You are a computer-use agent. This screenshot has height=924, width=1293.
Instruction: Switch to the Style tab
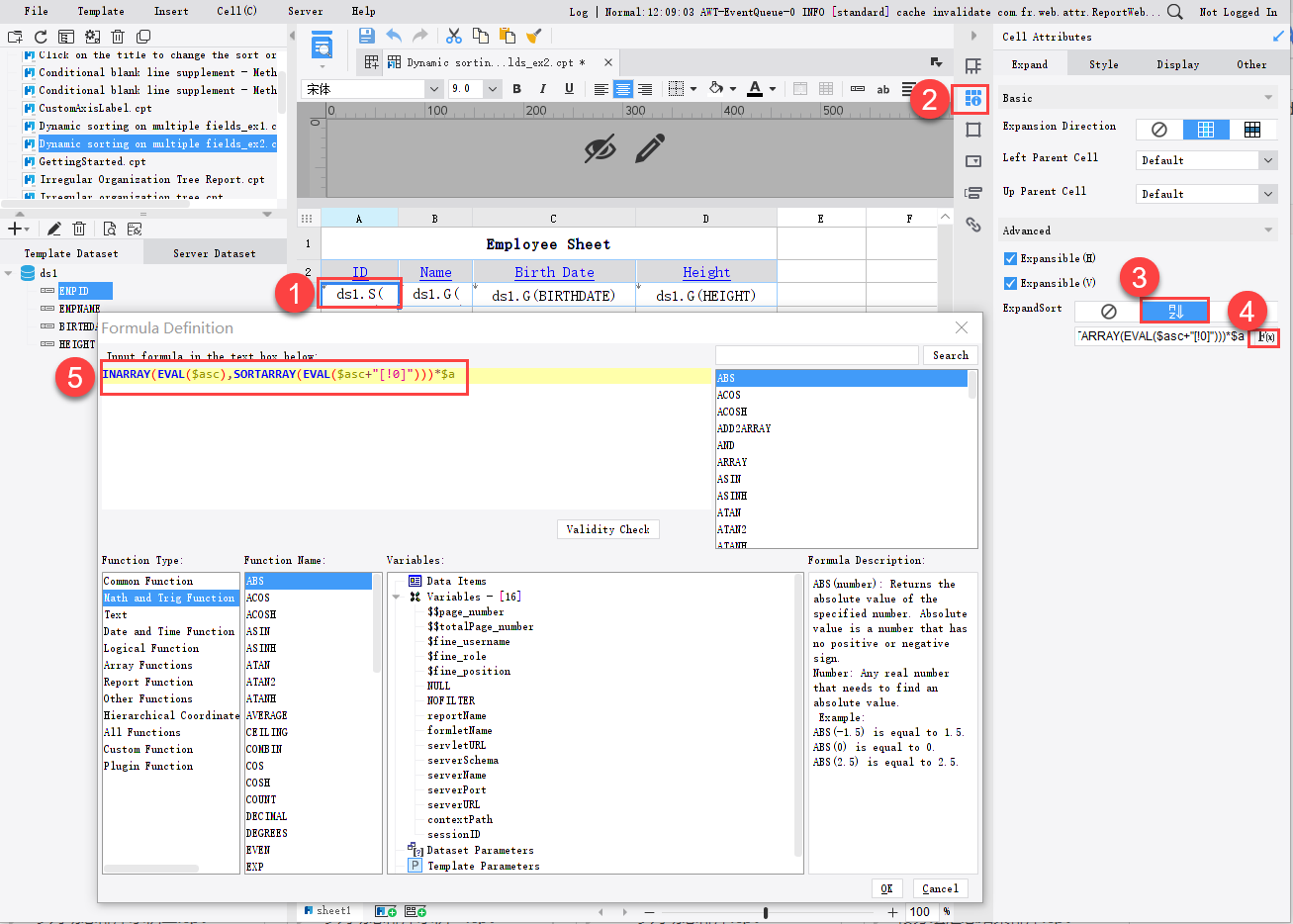[1104, 64]
